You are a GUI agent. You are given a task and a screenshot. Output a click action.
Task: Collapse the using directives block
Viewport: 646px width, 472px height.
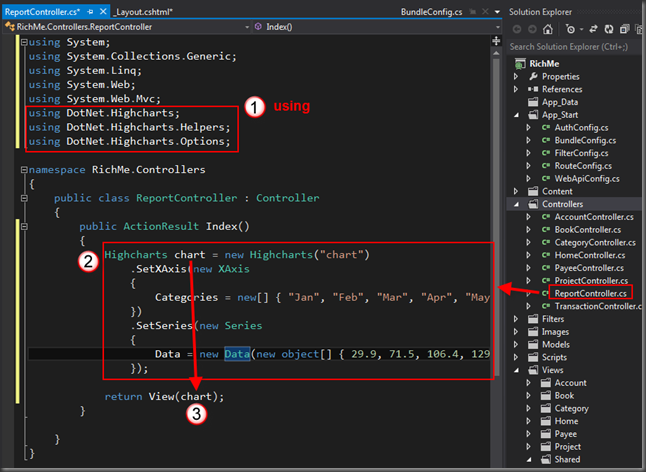pyautogui.click(x=24, y=42)
